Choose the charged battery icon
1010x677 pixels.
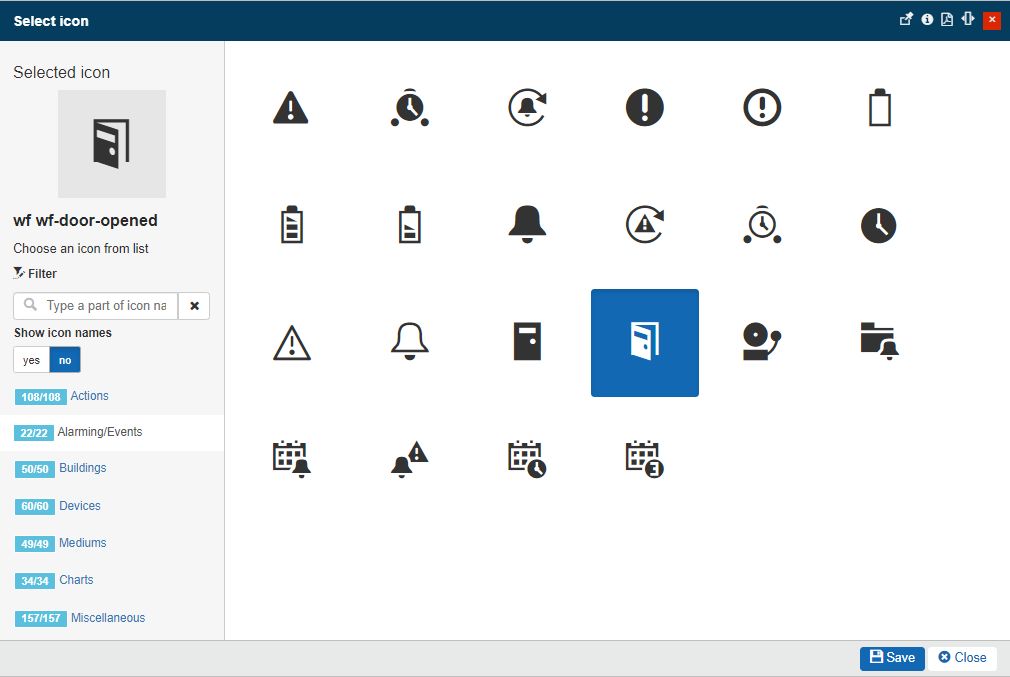pyautogui.click(x=290, y=224)
